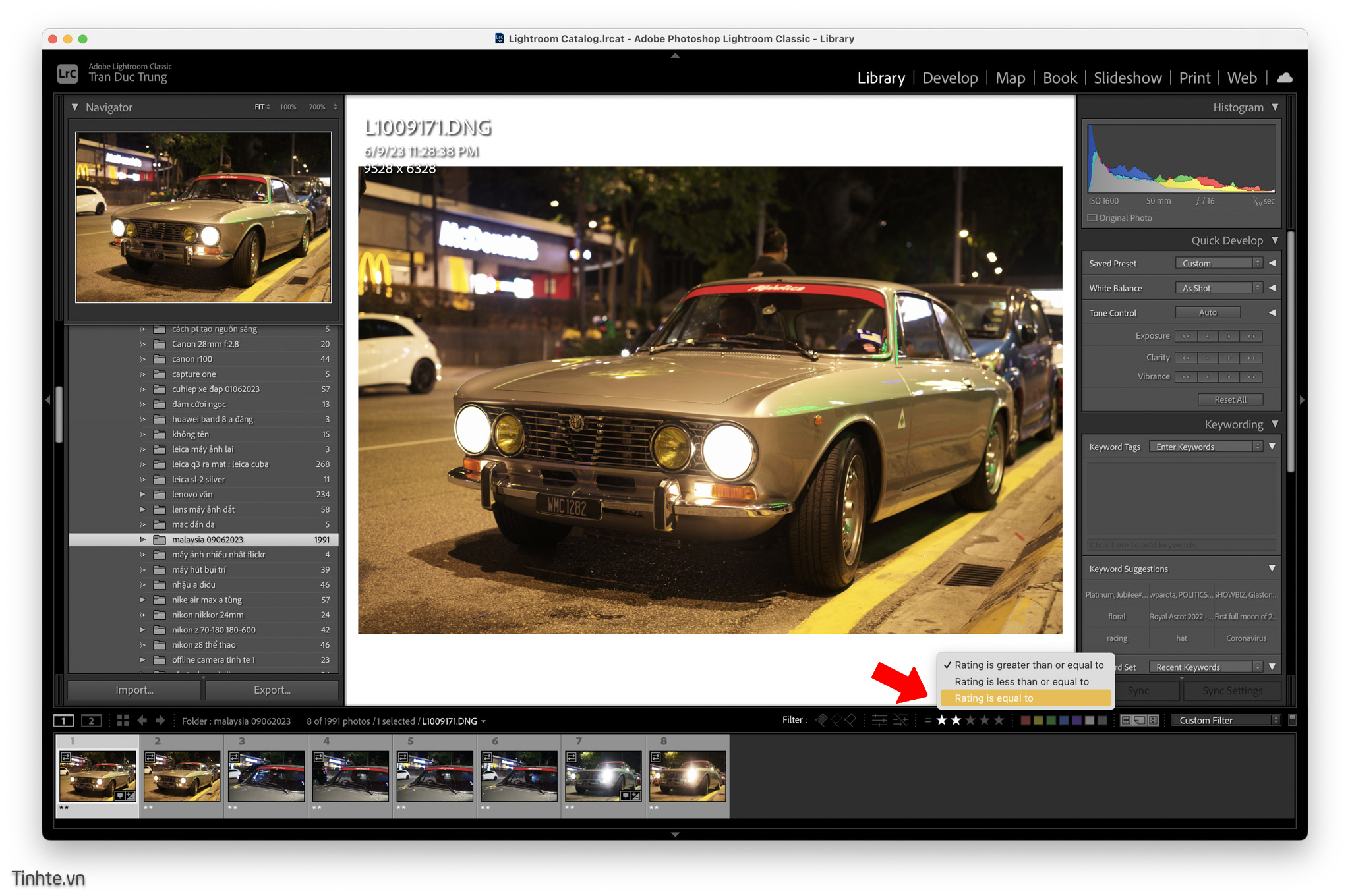Filter by virtual copies icon

tap(1139, 720)
